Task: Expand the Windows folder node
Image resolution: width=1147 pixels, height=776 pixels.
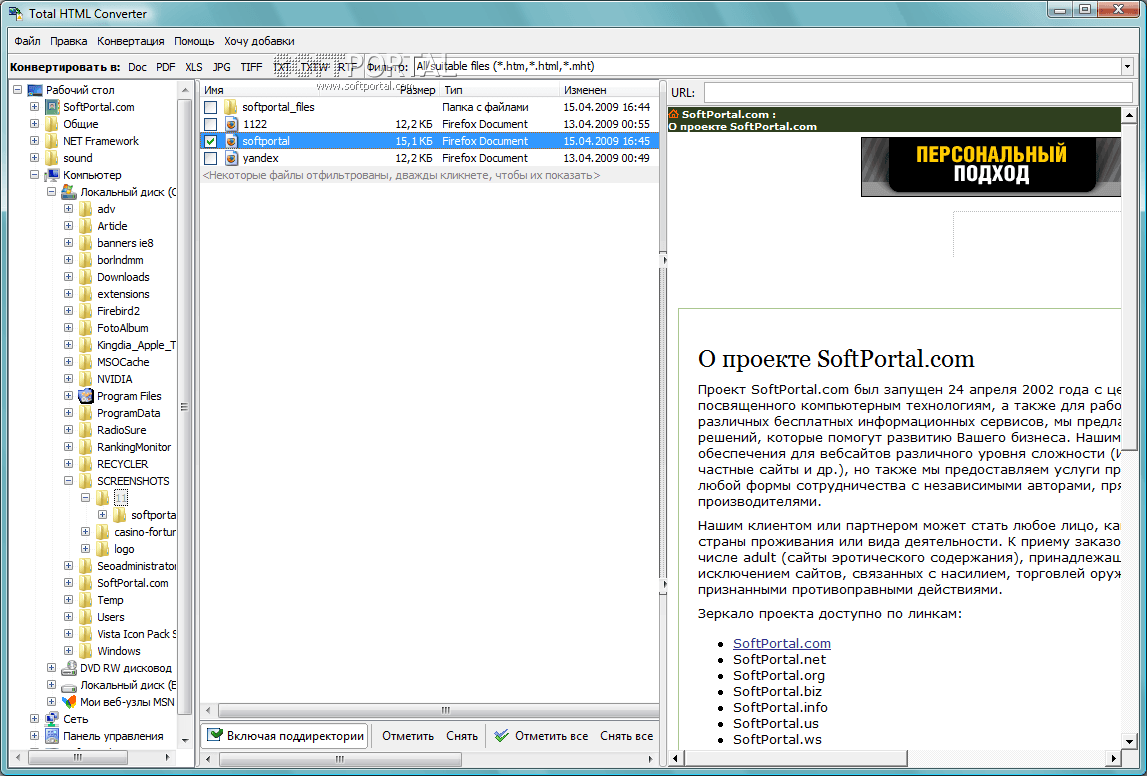Action: (x=68, y=651)
